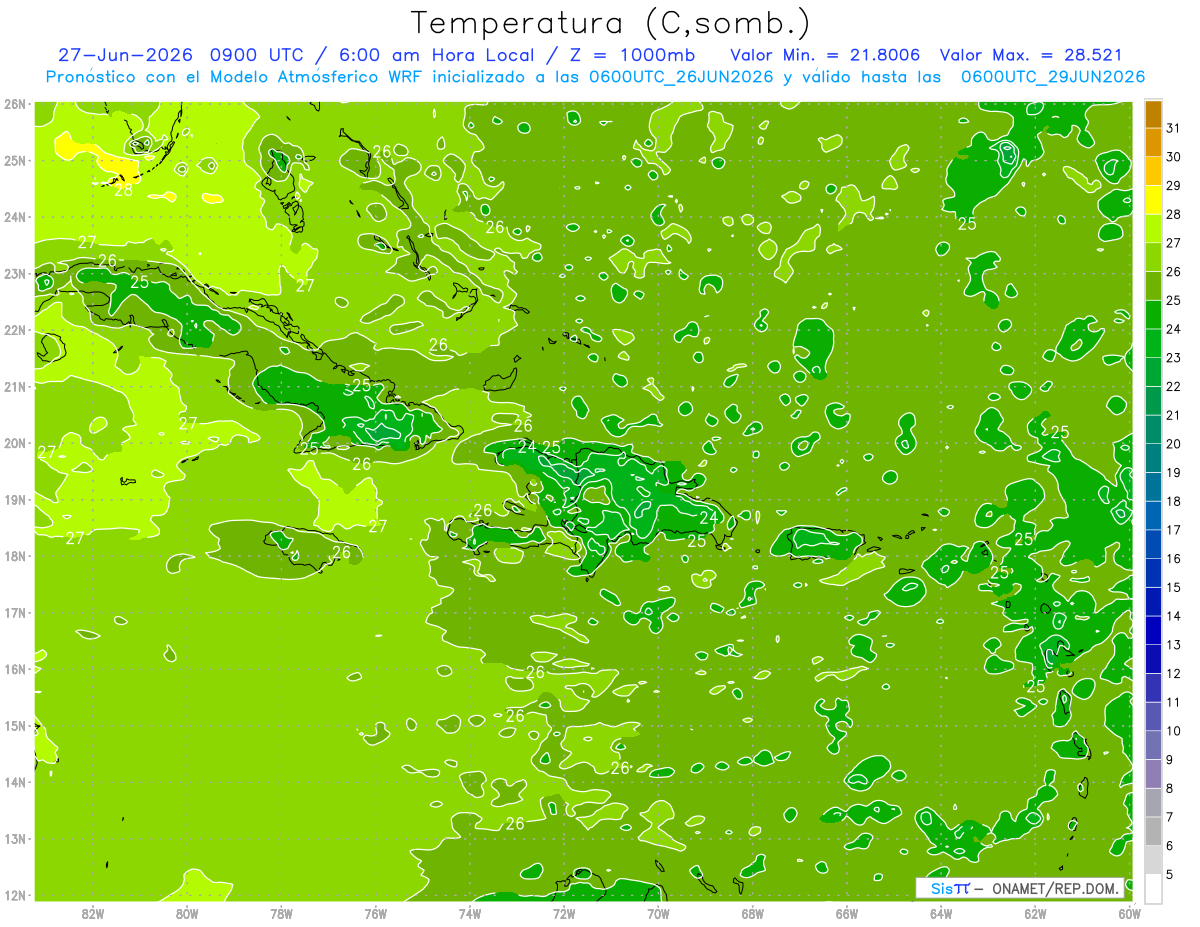Click the 62W longitude axis label

(x=1035, y=912)
